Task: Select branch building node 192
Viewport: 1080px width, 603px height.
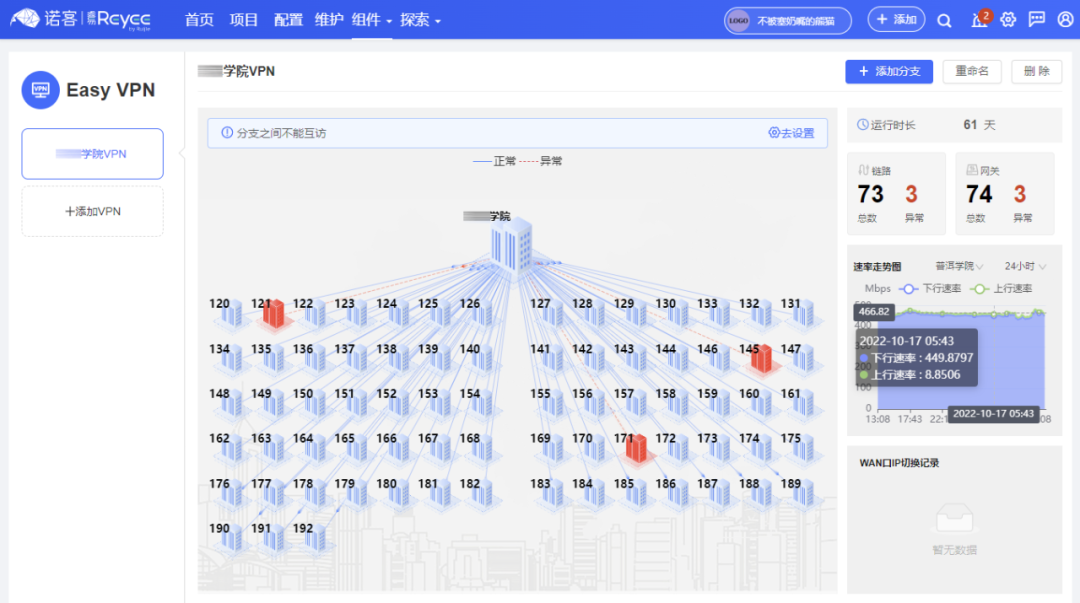Action: click(315, 539)
